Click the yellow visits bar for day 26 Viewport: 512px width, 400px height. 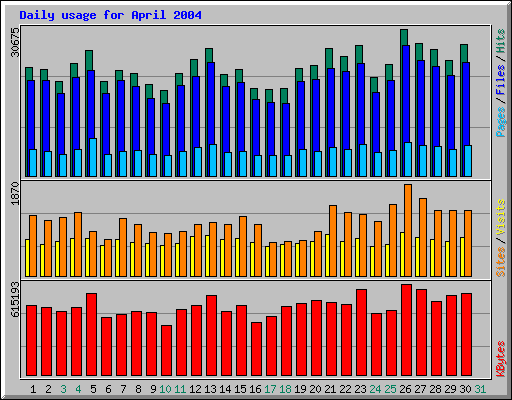(x=402, y=254)
